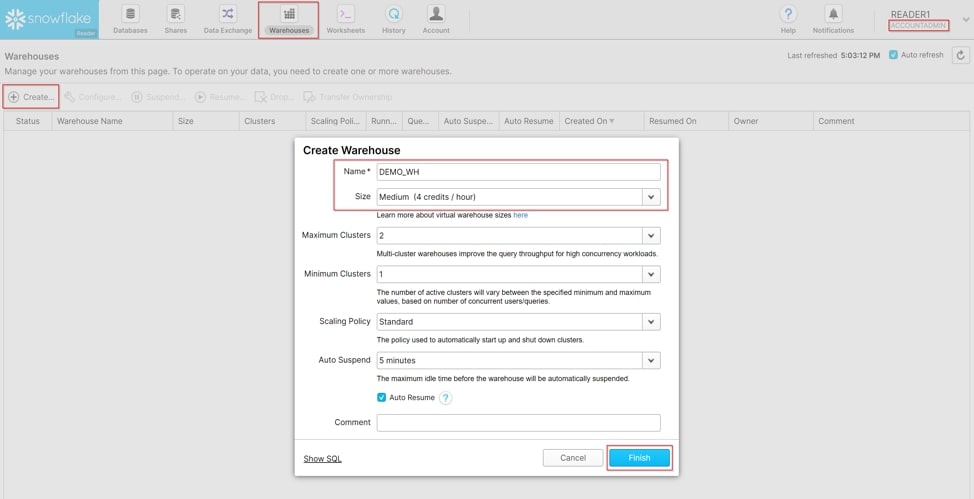Click the Show SQL link
This screenshot has width=974, height=499.
pos(322,459)
